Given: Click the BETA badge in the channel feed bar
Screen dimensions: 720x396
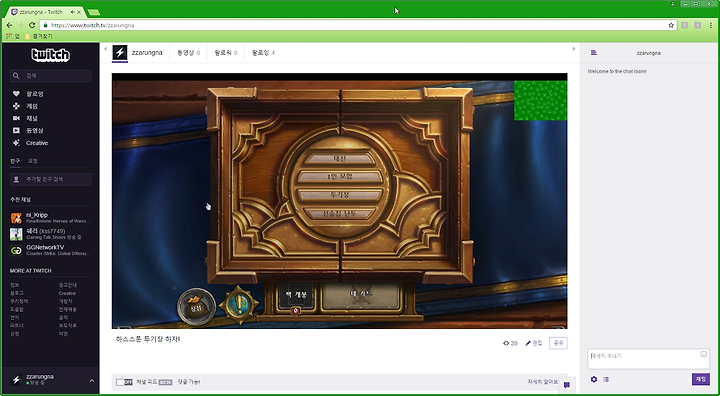Looking at the screenshot, I should pyautogui.click(x=165, y=382).
